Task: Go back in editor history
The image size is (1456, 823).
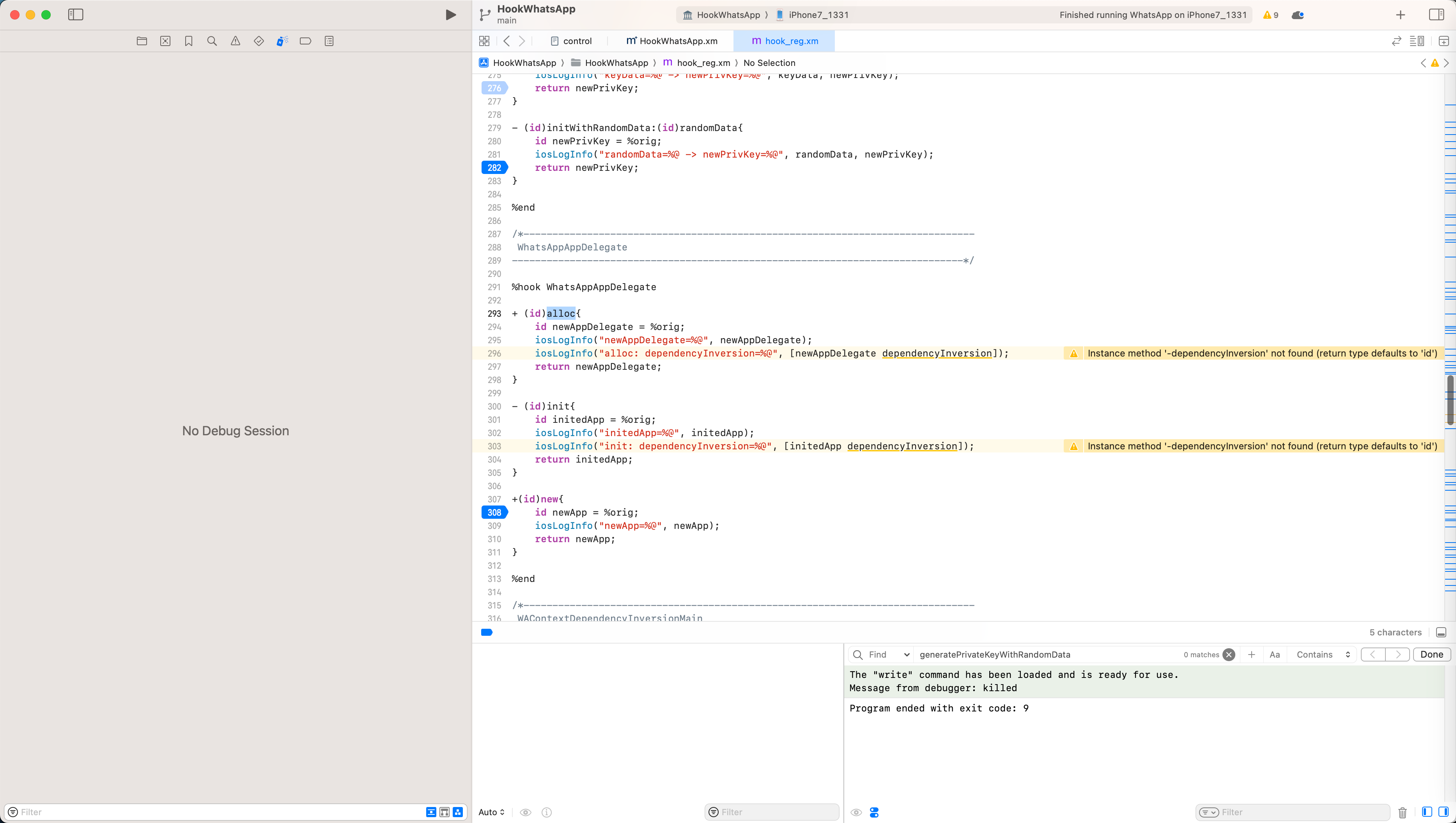Action: 507,41
